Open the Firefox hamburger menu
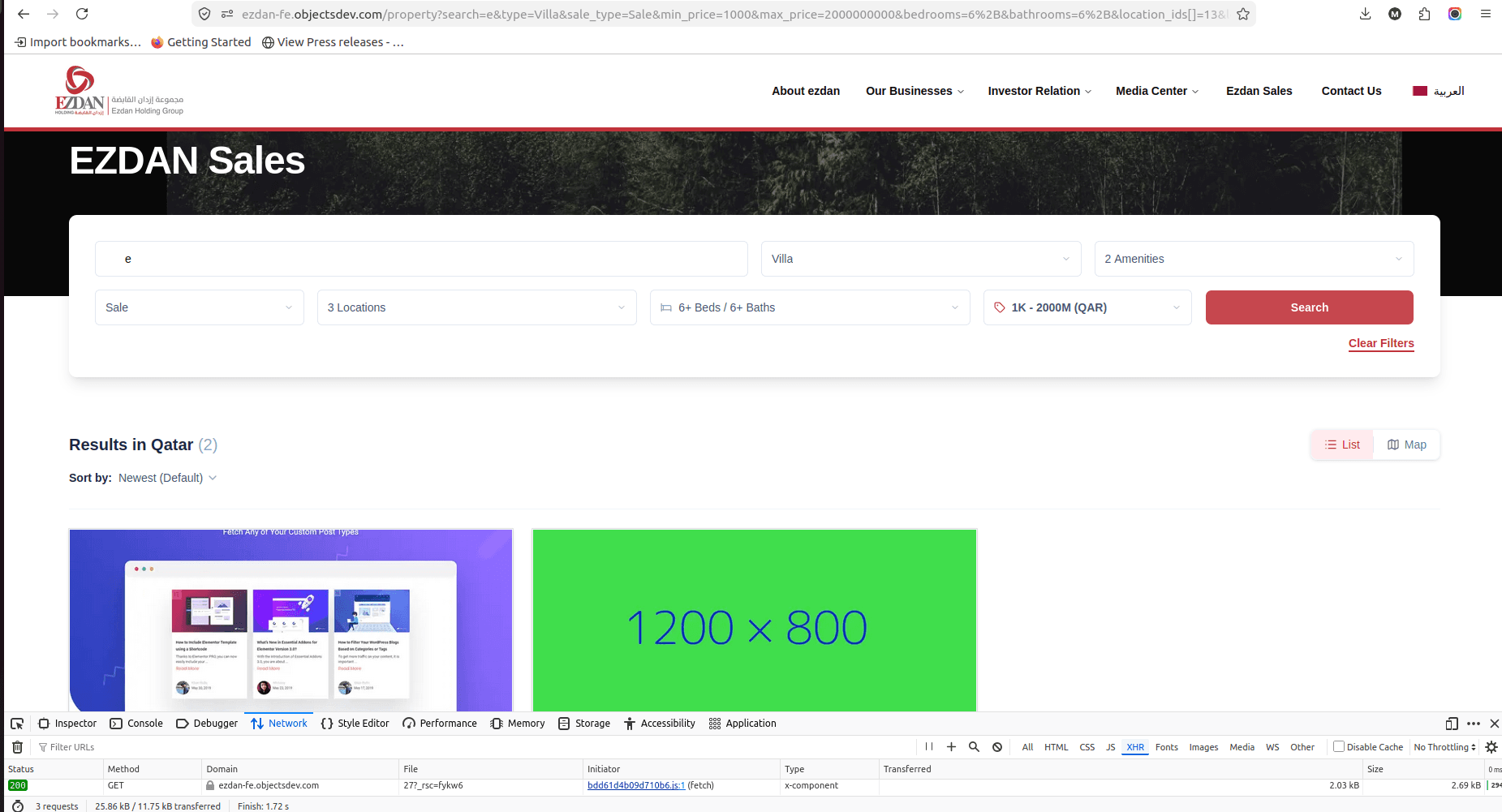This screenshot has width=1502, height=812. 1486,14
